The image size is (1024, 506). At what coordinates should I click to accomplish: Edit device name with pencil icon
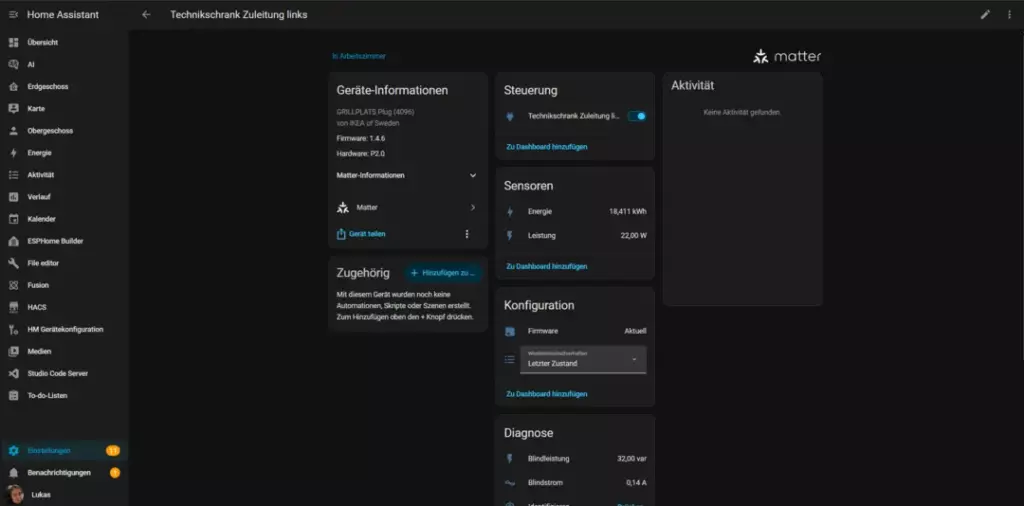pos(985,14)
